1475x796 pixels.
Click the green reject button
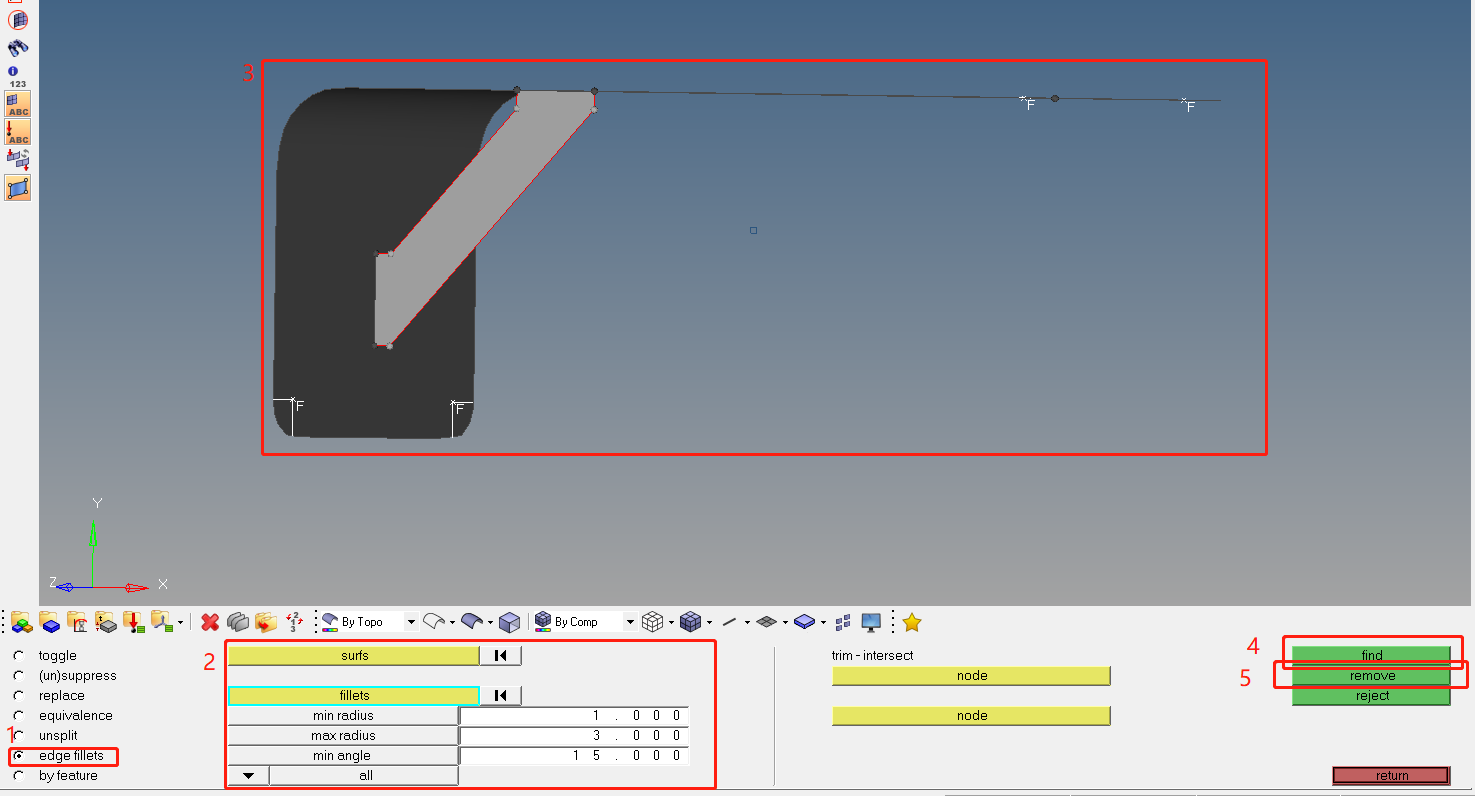(x=1371, y=696)
